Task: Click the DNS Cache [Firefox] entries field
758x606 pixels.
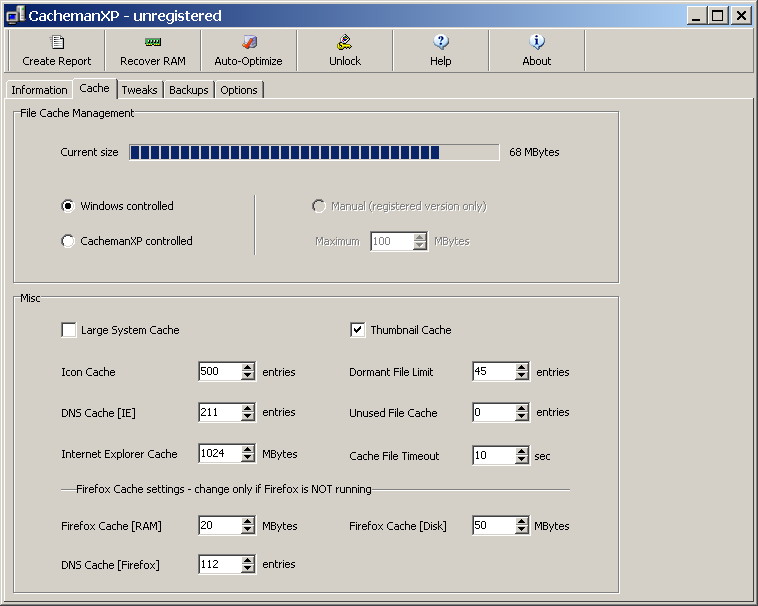Action: 219,565
